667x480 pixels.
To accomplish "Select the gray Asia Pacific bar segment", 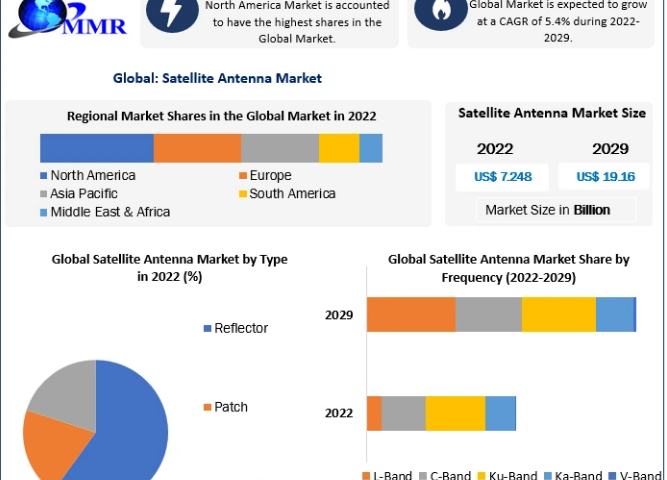I will (x=280, y=148).
